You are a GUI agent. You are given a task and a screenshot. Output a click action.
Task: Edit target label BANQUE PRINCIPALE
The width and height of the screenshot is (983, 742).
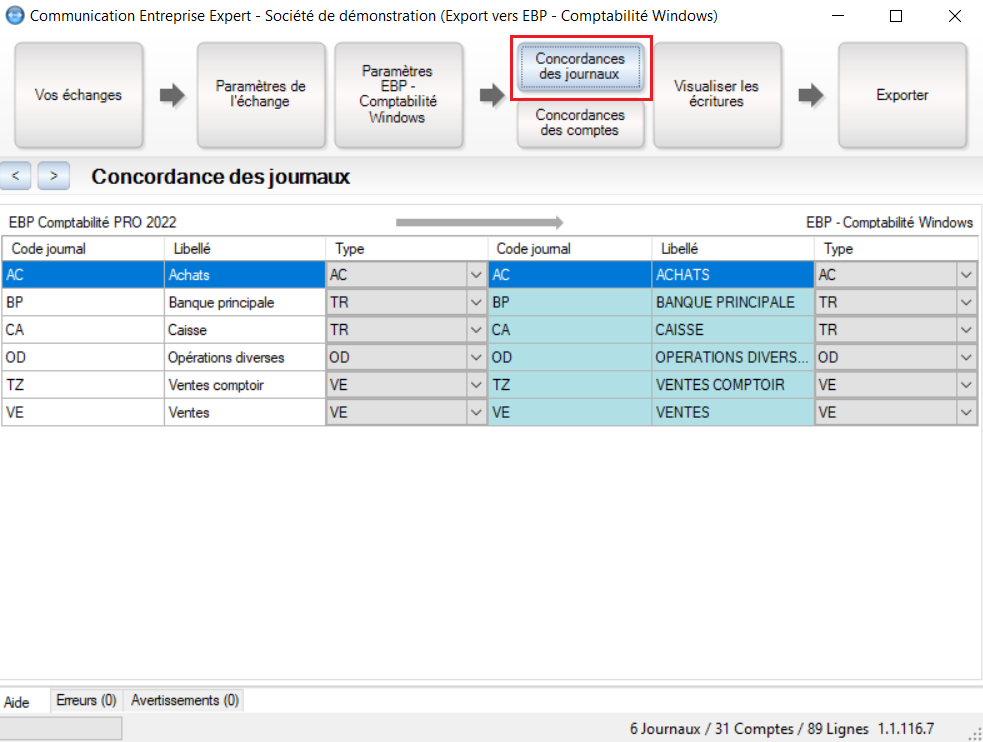coord(733,303)
